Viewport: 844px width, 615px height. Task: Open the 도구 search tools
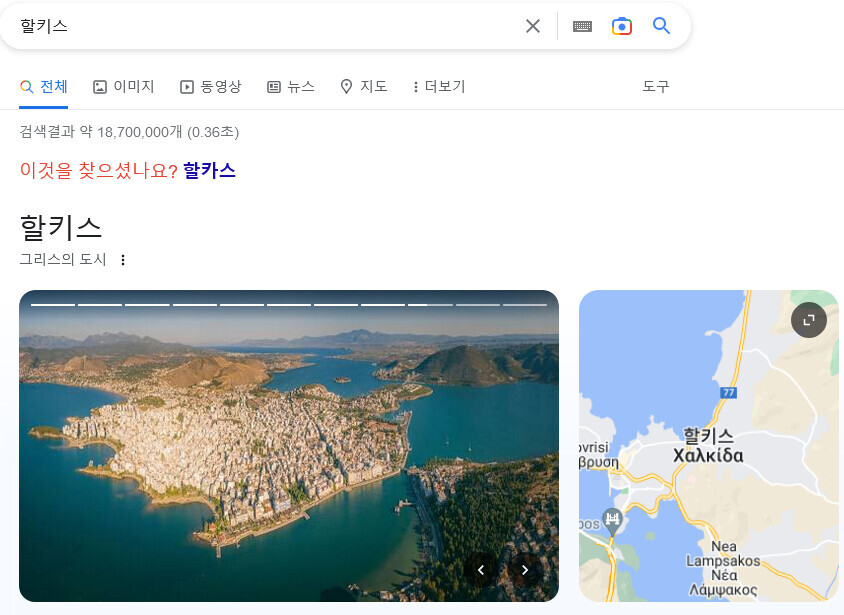point(655,87)
